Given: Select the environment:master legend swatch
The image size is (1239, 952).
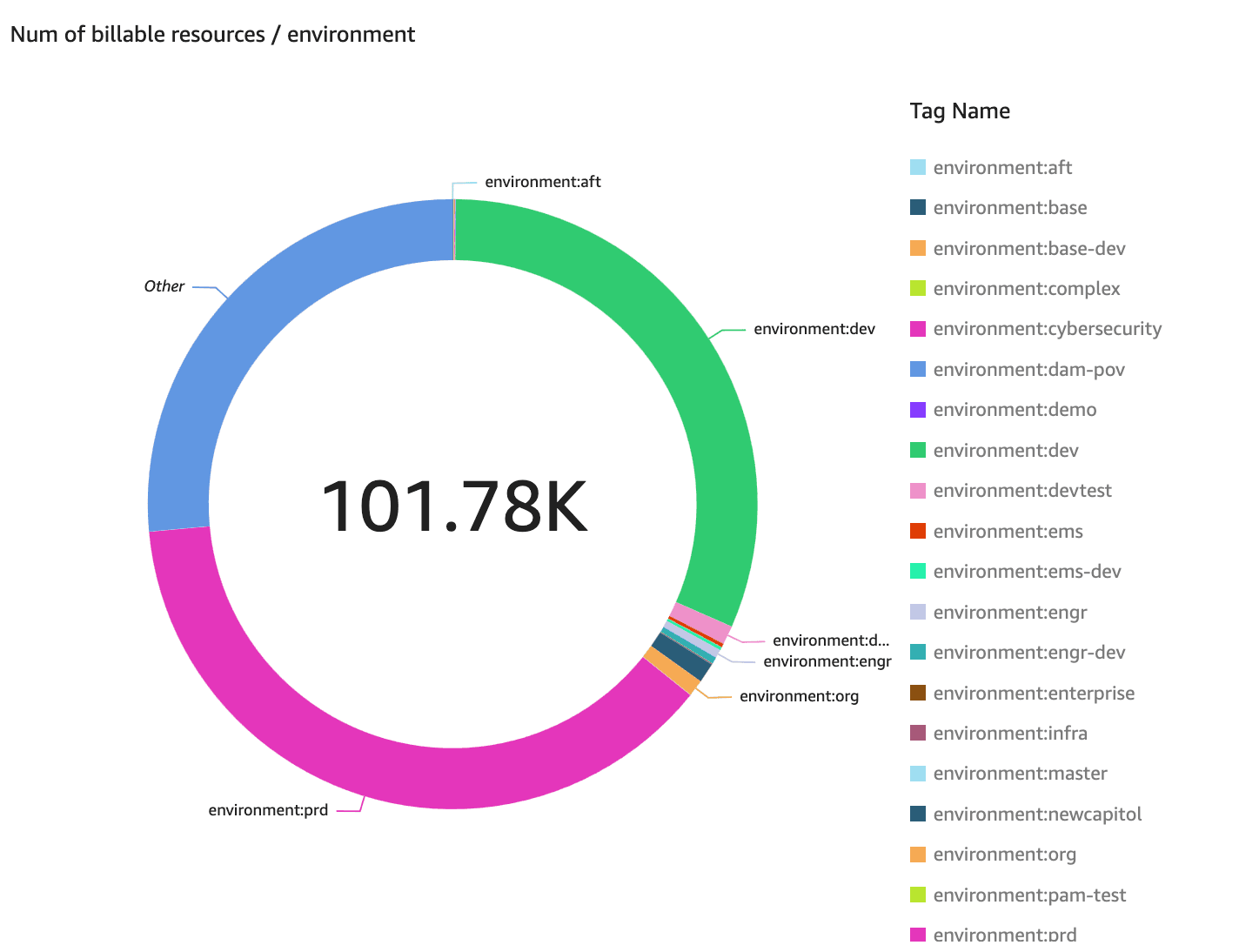Looking at the screenshot, I should coord(915,773).
